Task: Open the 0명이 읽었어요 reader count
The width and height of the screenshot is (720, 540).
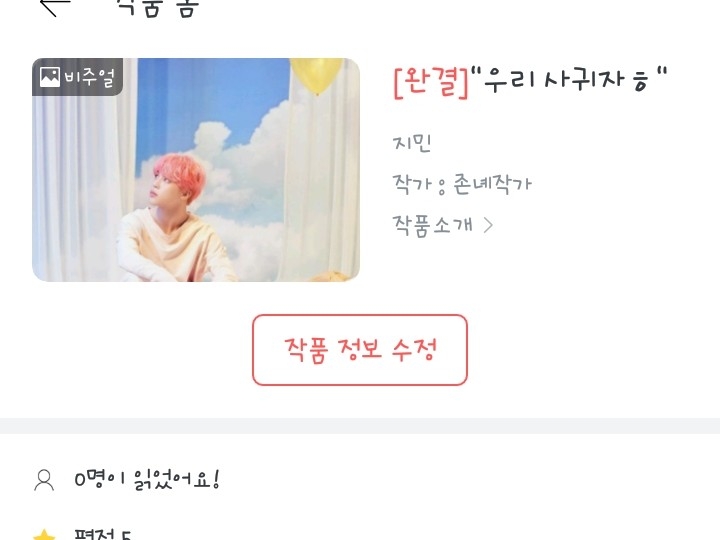Action: tap(147, 480)
